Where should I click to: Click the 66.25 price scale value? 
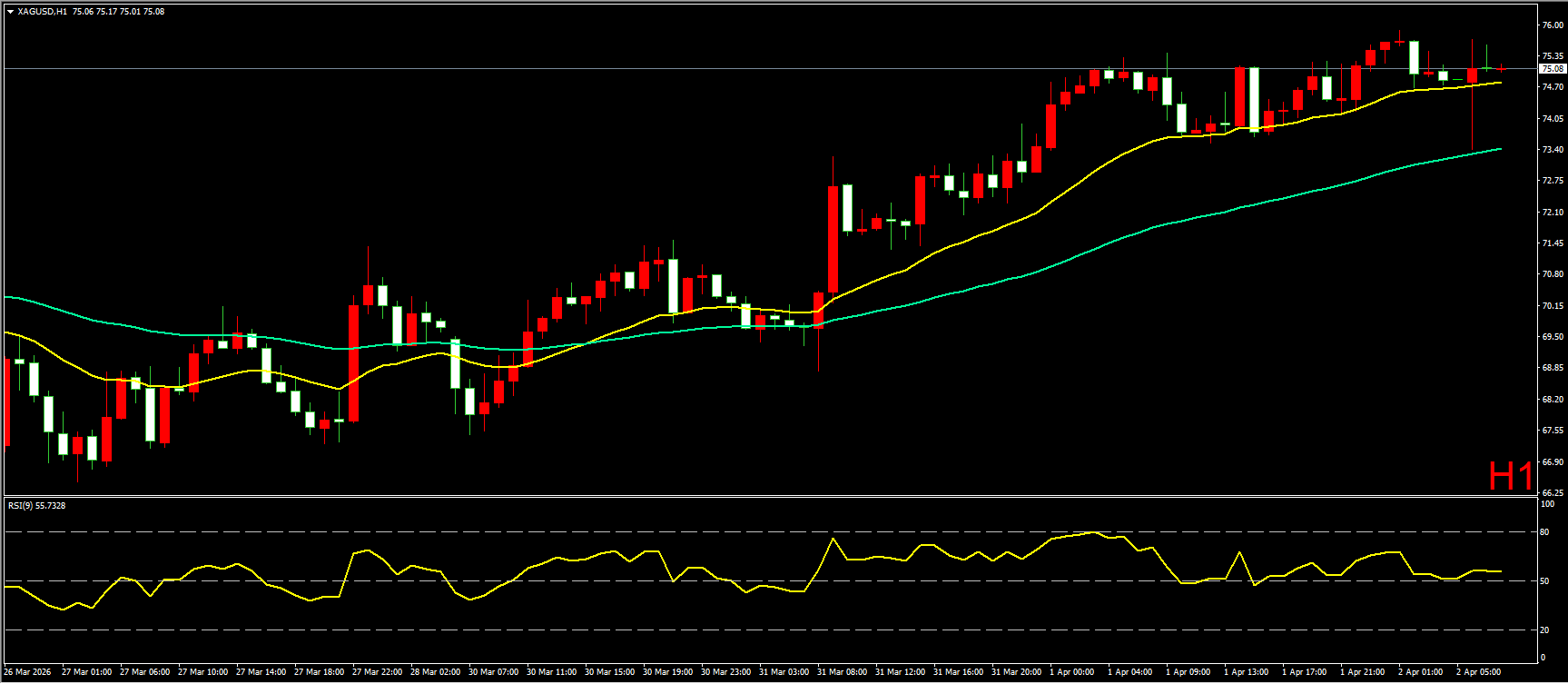coord(1552,492)
